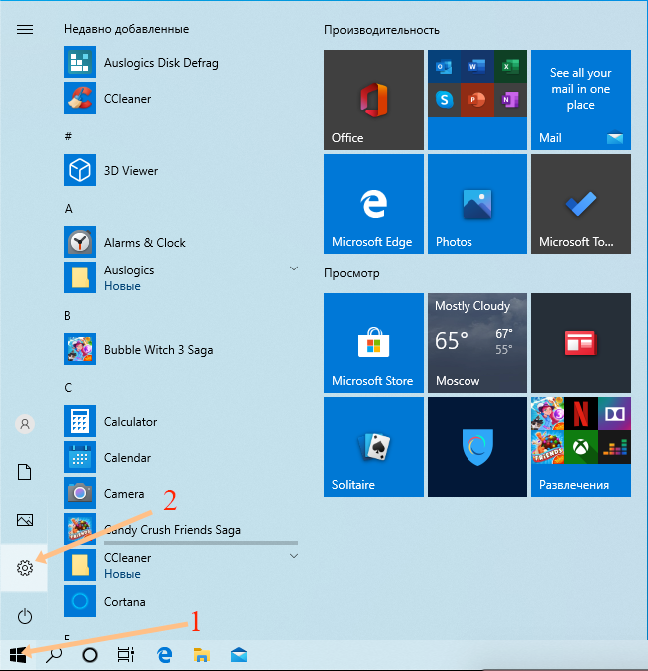Open Task View on the taskbar
Screen dimensions: 648x671
[126, 654]
